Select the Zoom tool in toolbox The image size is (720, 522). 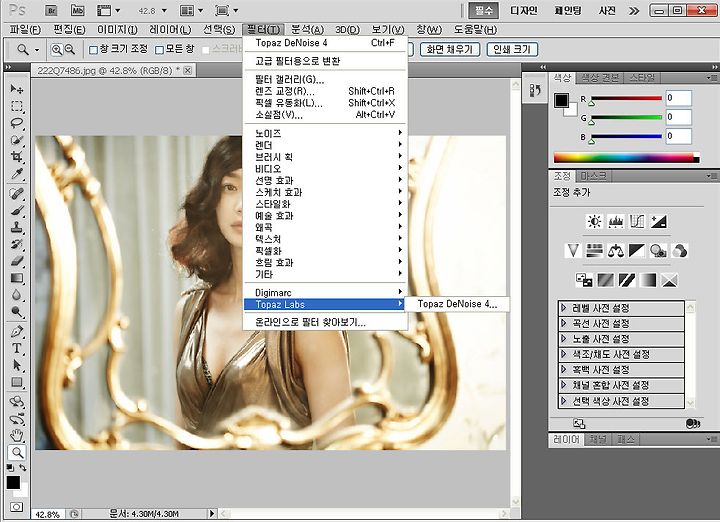coord(17,452)
